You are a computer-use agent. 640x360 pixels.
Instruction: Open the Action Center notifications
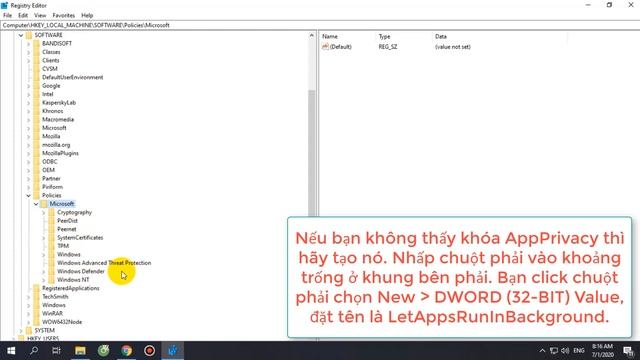pyautogui.click(x=628, y=351)
